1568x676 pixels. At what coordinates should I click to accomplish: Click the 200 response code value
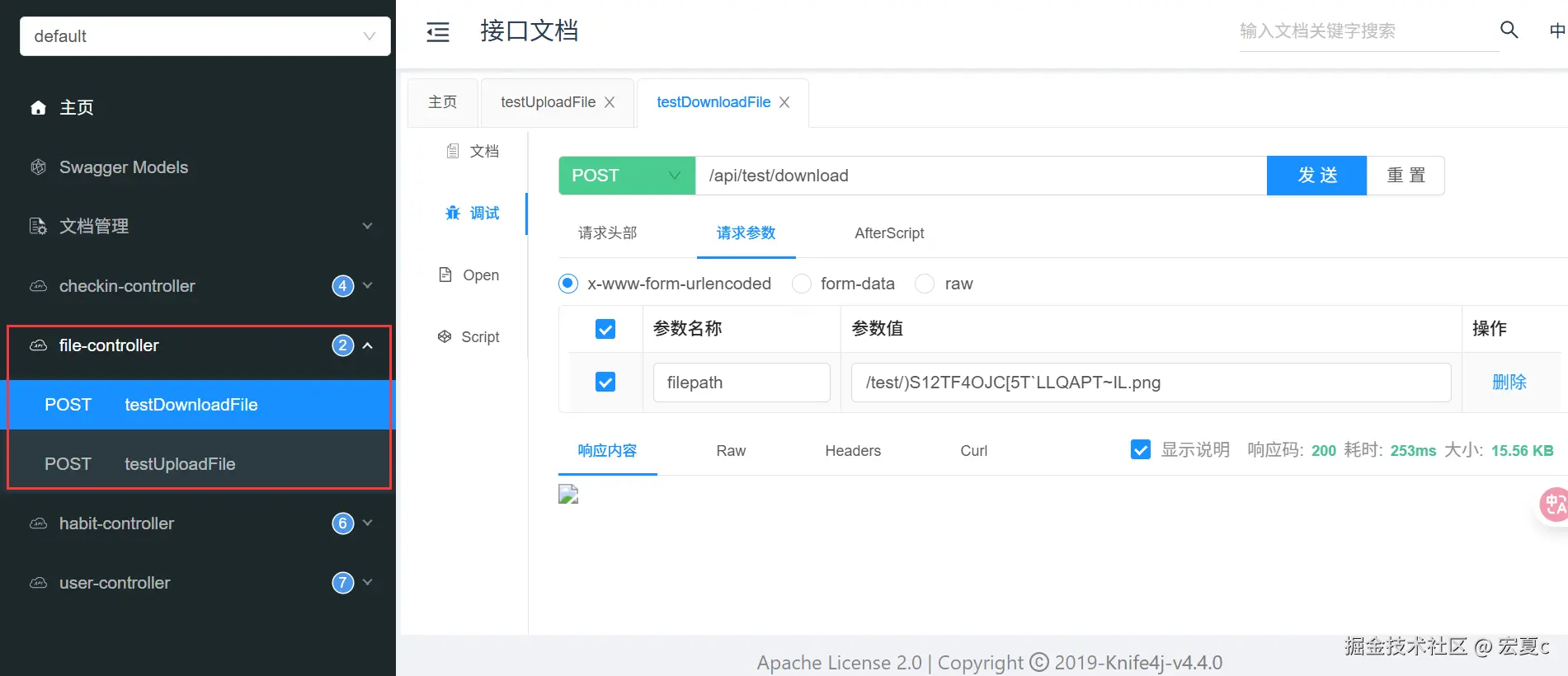tap(1324, 451)
